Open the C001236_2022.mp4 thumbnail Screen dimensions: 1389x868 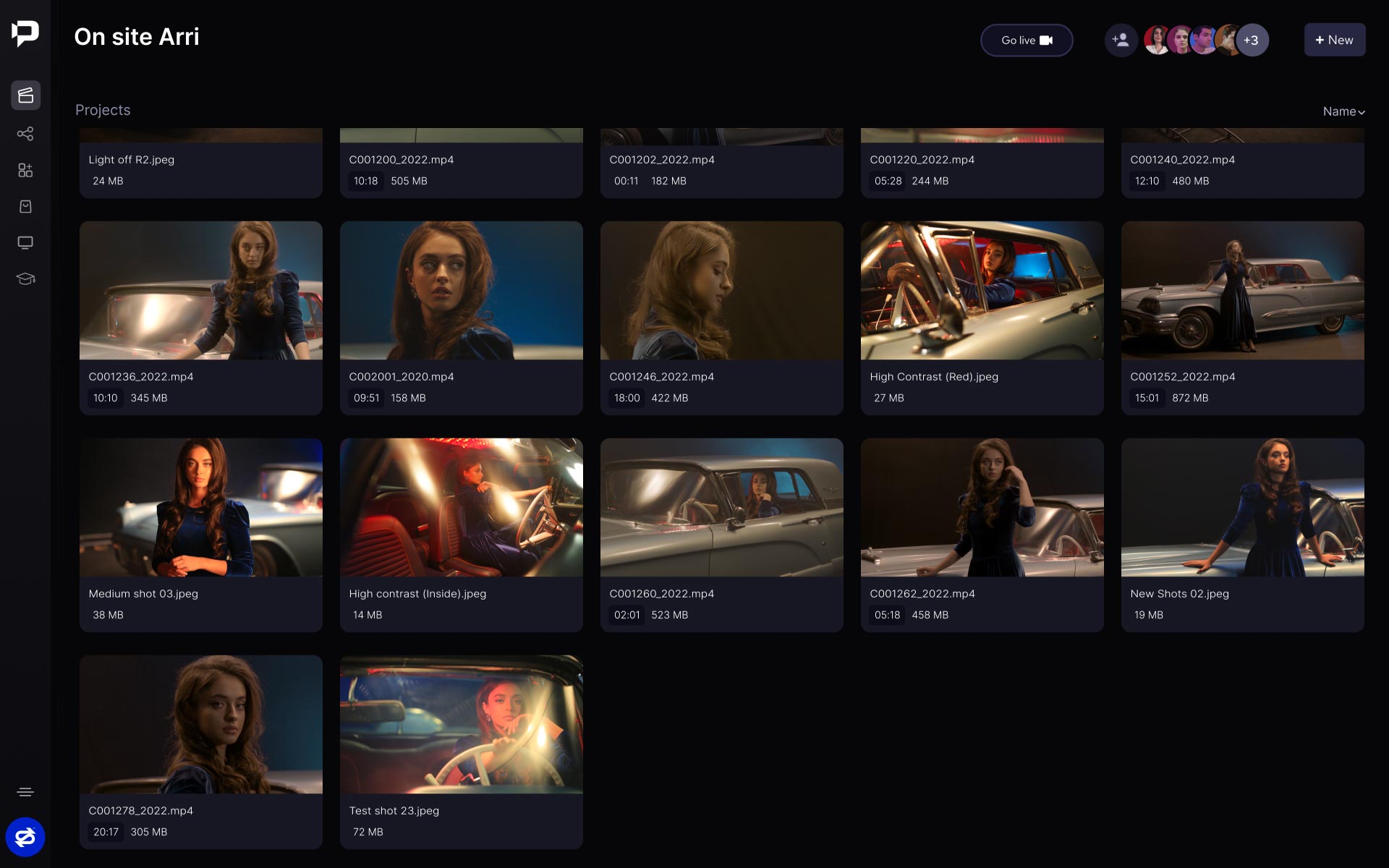point(201,290)
